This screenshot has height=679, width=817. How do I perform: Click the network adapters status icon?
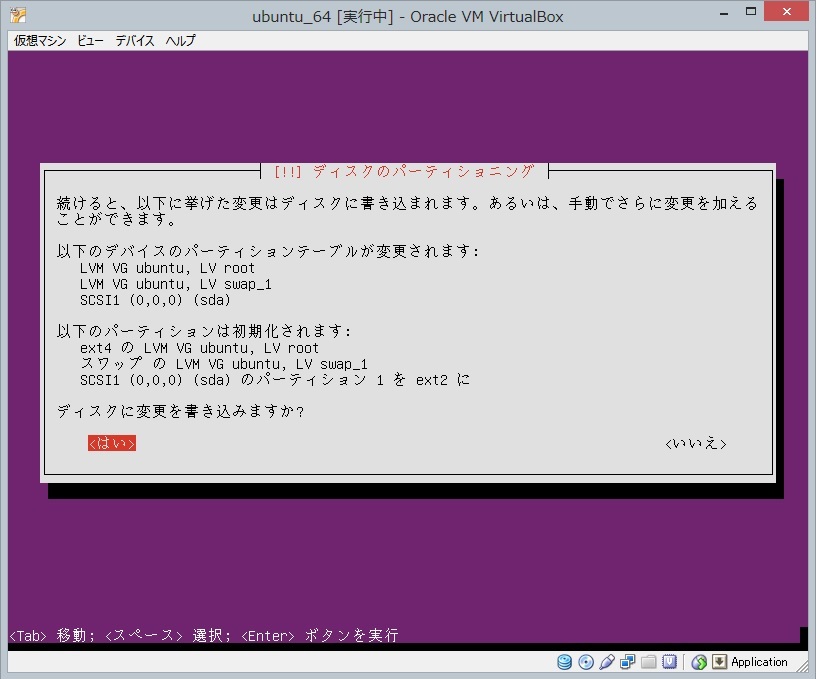click(x=627, y=662)
